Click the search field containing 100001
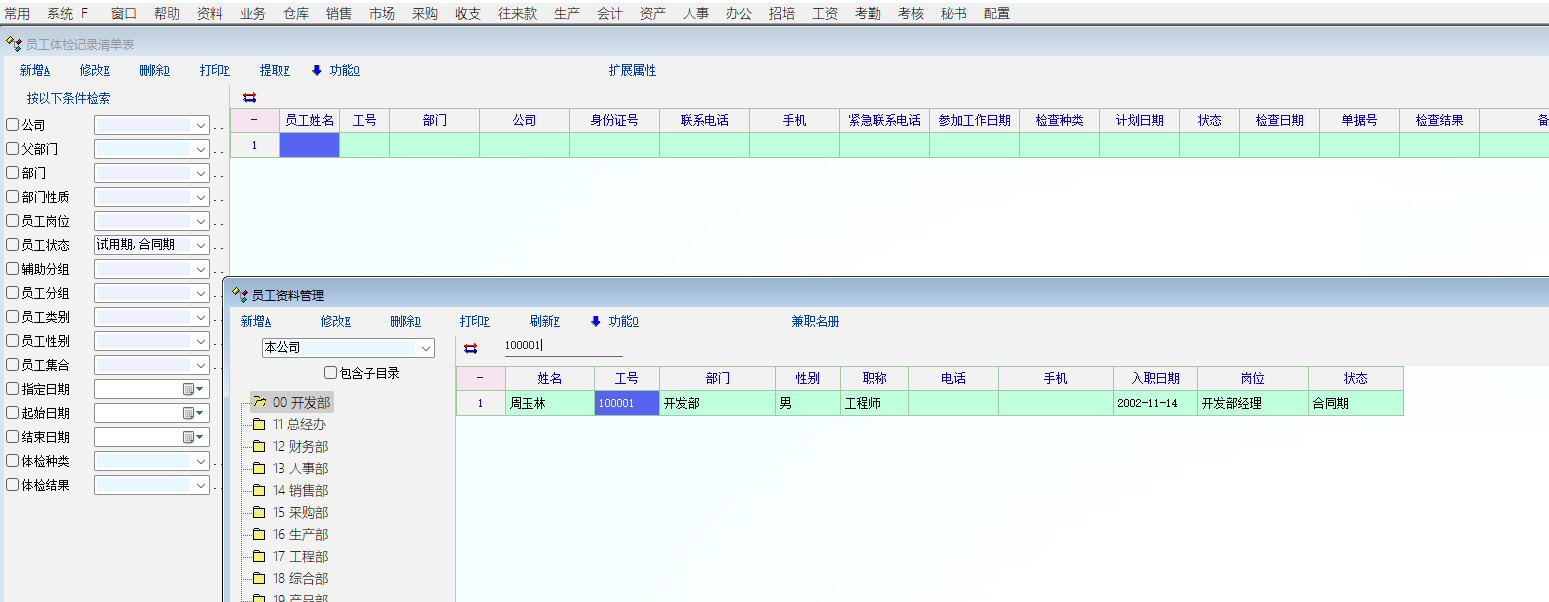Screen dimensions: 1549x602 coord(562,346)
